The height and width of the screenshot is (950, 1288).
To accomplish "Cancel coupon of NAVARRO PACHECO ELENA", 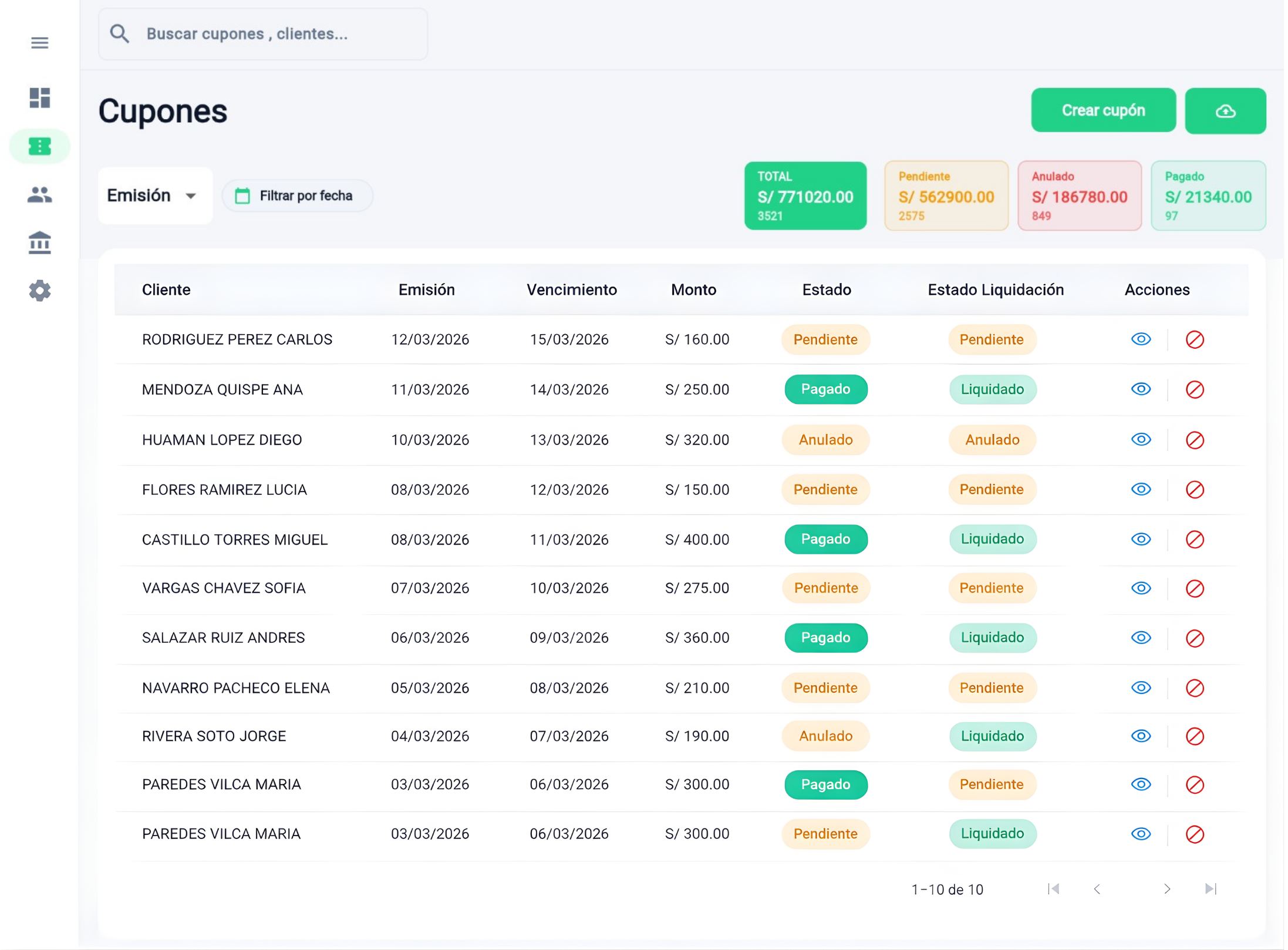I will click(1194, 688).
